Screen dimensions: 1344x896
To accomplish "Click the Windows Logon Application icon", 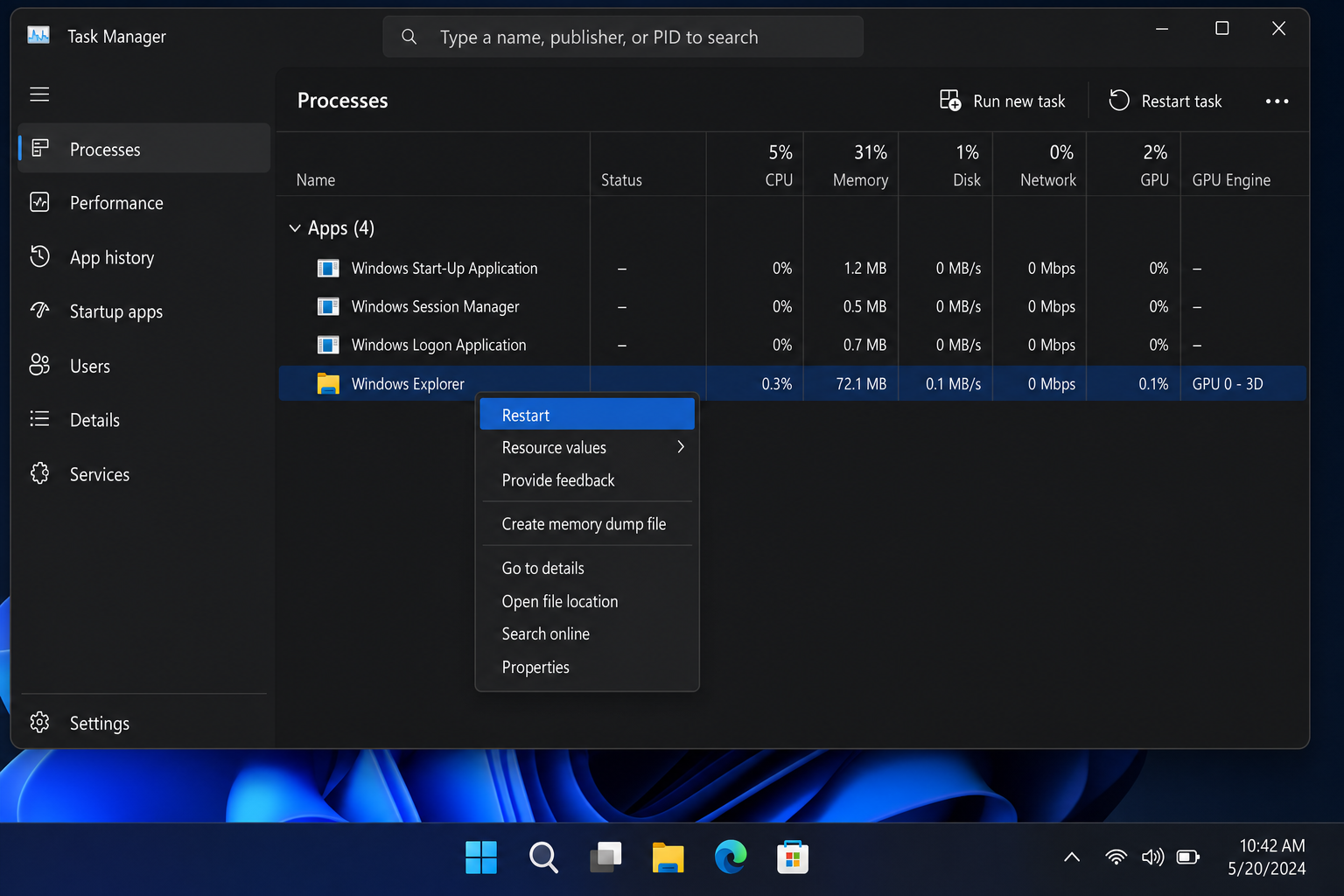I will coord(328,345).
